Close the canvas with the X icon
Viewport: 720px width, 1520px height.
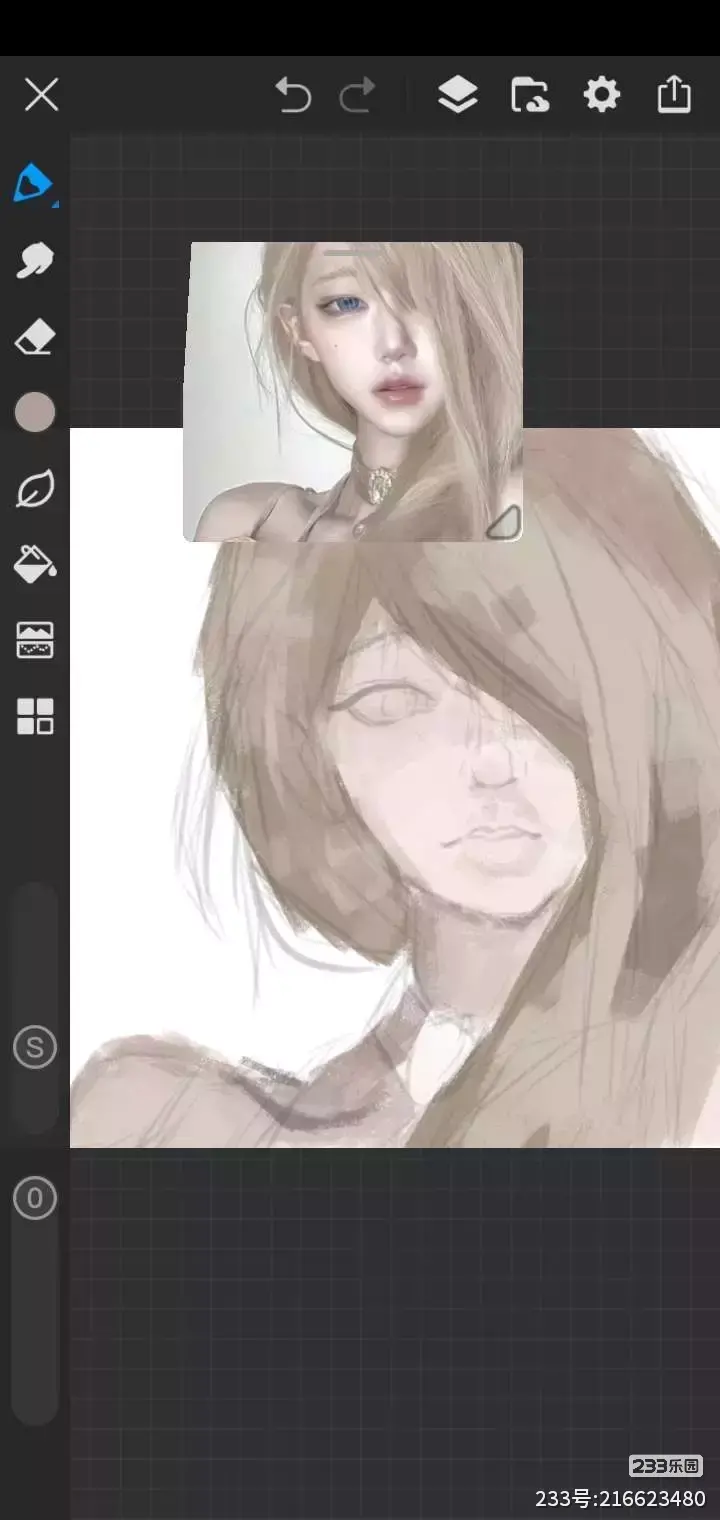point(41,95)
